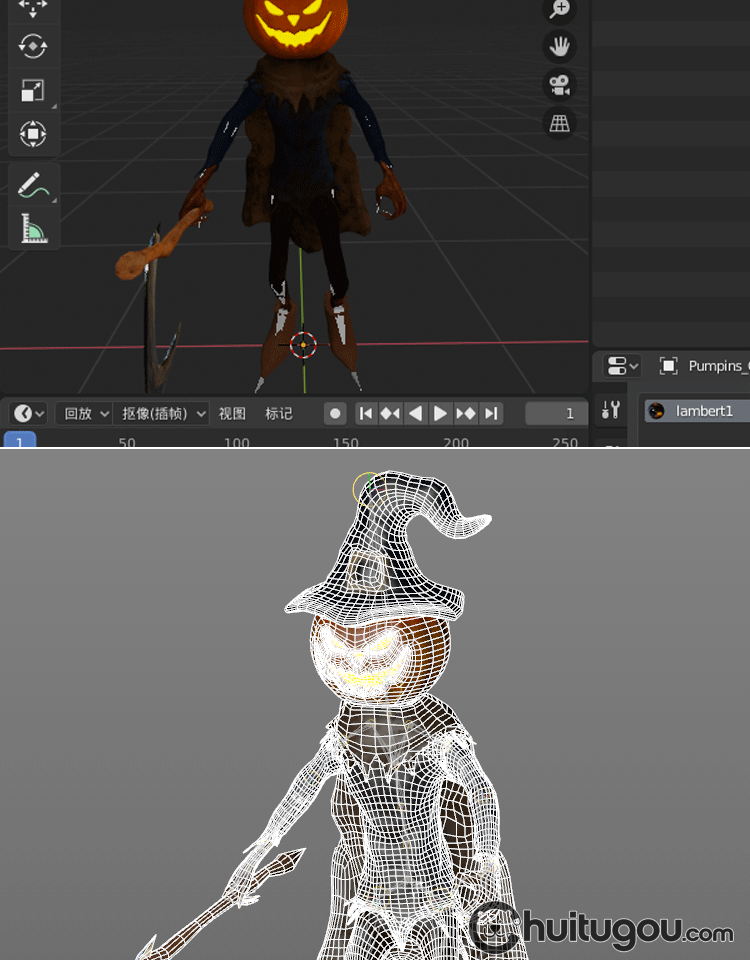
Task: Select the Rotate tool in the viewport toolbar
Action: [x=33, y=47]
